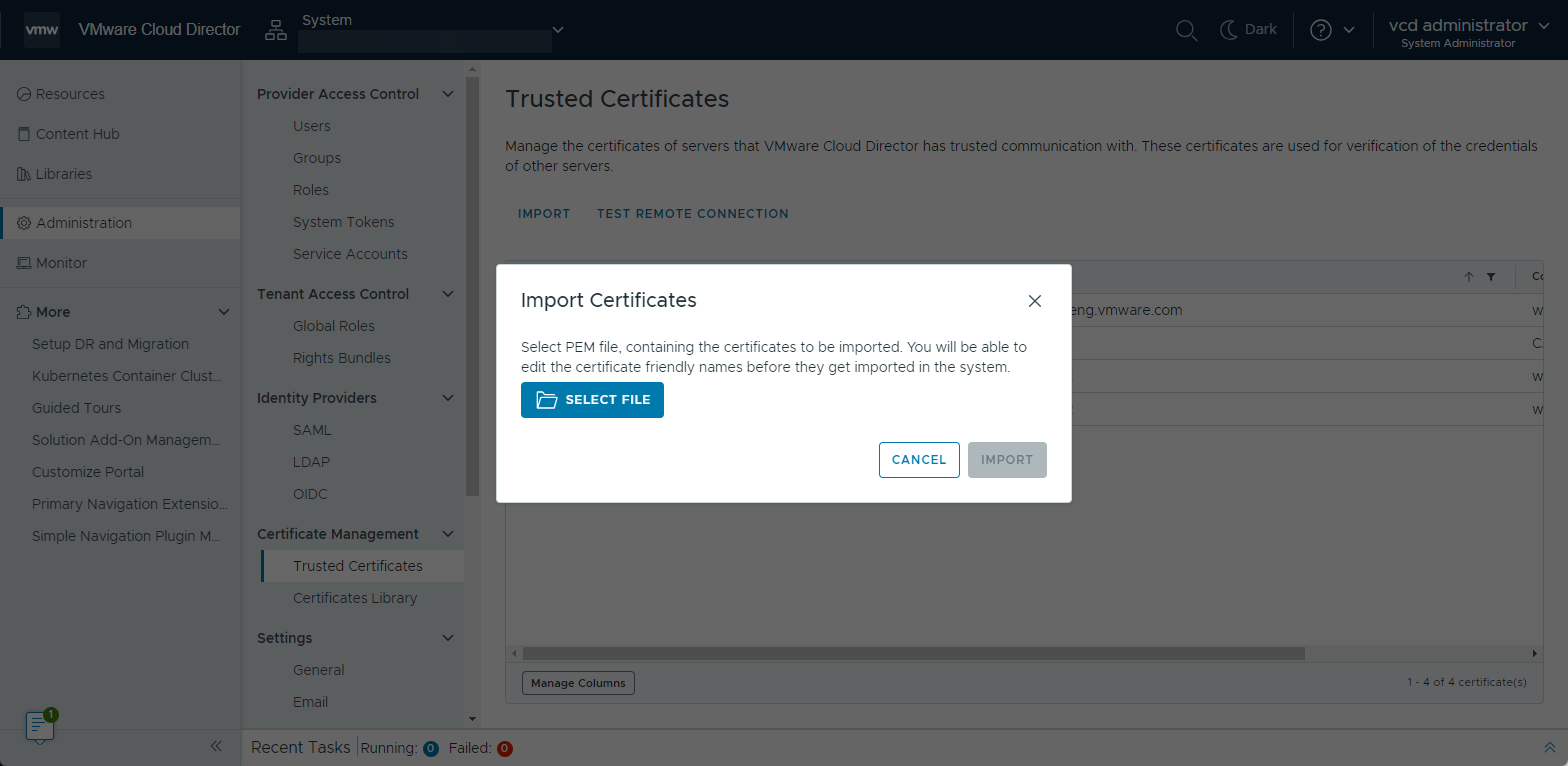
Task: Open OIDC settings
Action: [x=310, y=494]
